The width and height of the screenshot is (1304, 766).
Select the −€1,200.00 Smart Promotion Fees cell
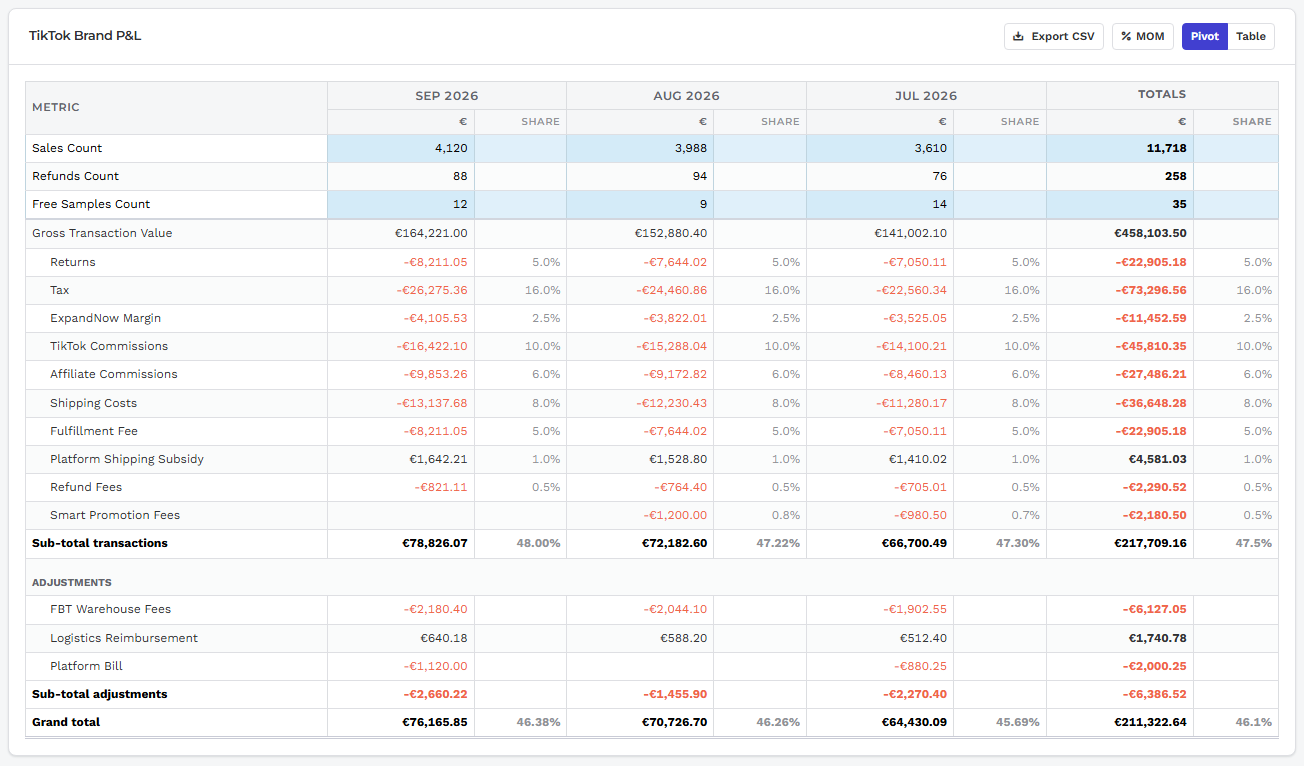(x=640, y=515)
